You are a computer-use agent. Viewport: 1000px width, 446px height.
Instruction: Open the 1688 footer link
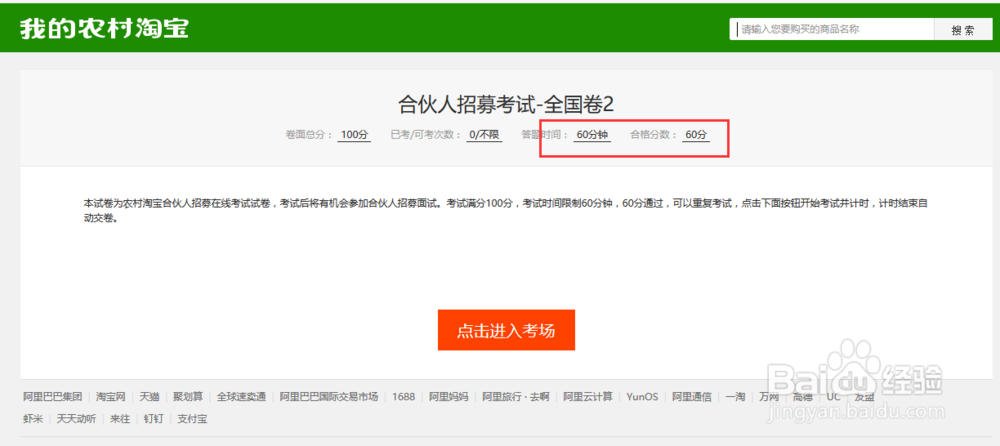(404, 396)
